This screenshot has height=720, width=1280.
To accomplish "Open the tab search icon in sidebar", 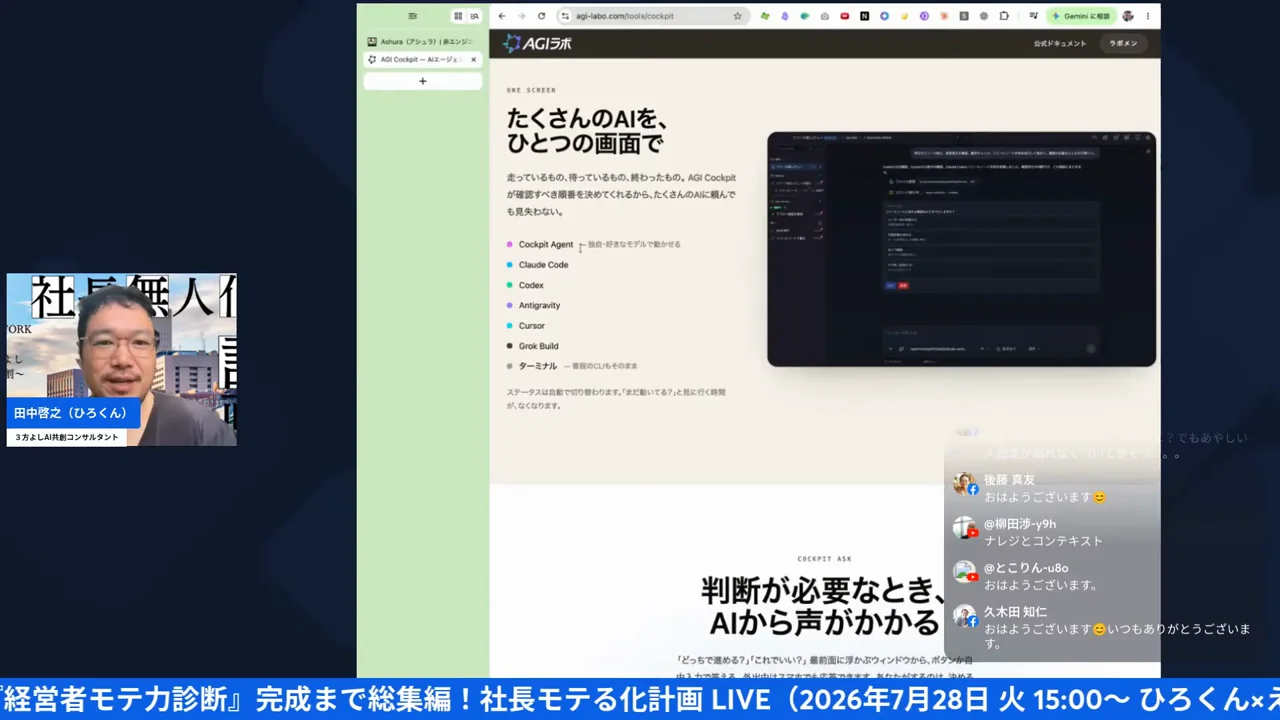I will click(474, 16).
